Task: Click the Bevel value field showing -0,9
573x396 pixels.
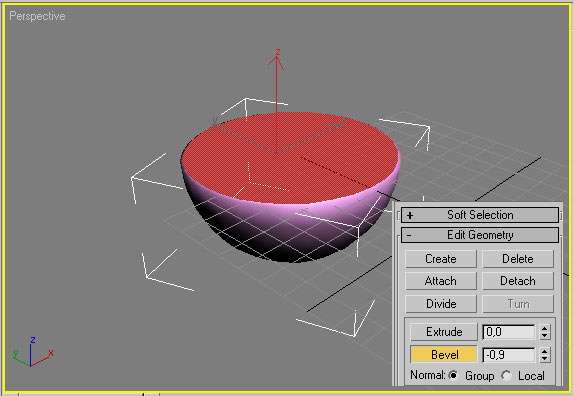Action: tap(509, 355)
